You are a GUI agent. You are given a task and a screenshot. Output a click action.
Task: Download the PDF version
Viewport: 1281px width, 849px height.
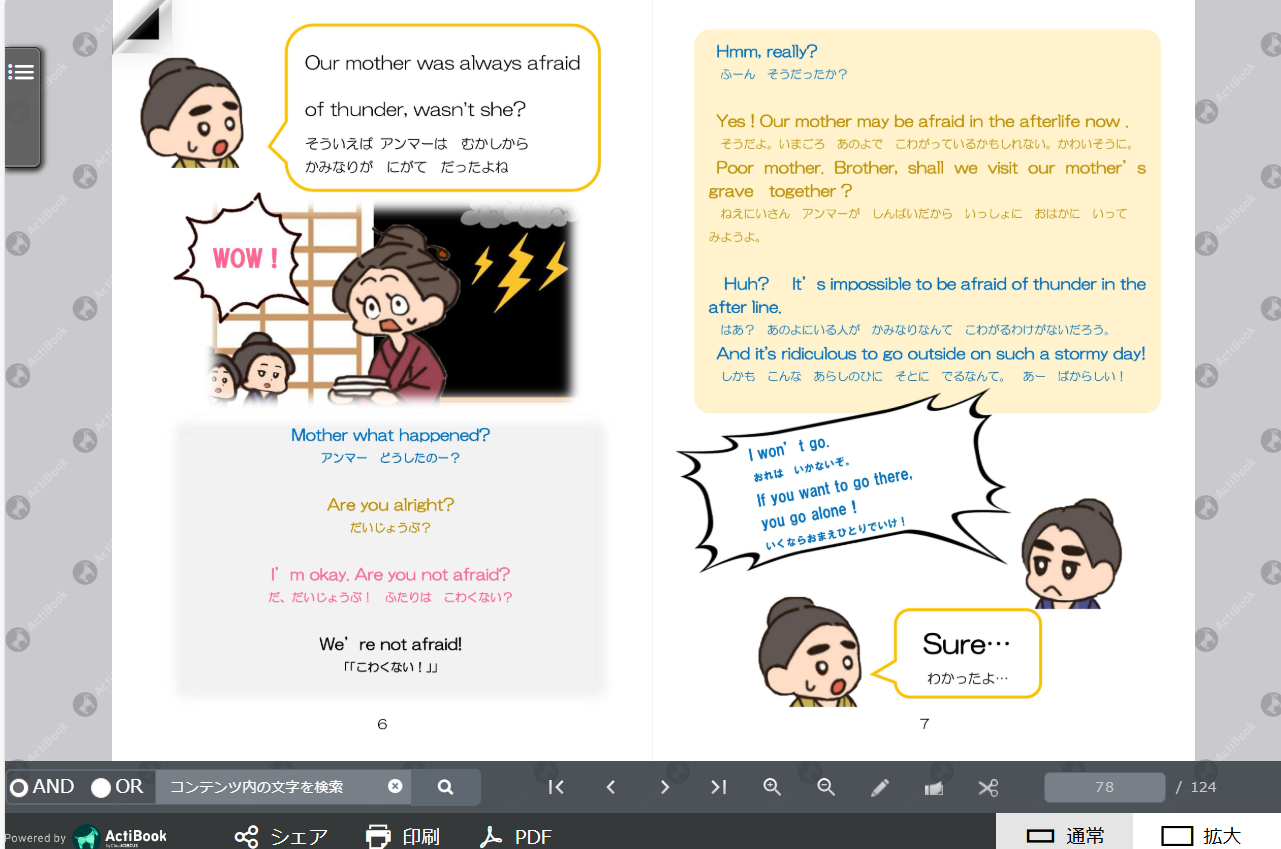tap(515, 835)
